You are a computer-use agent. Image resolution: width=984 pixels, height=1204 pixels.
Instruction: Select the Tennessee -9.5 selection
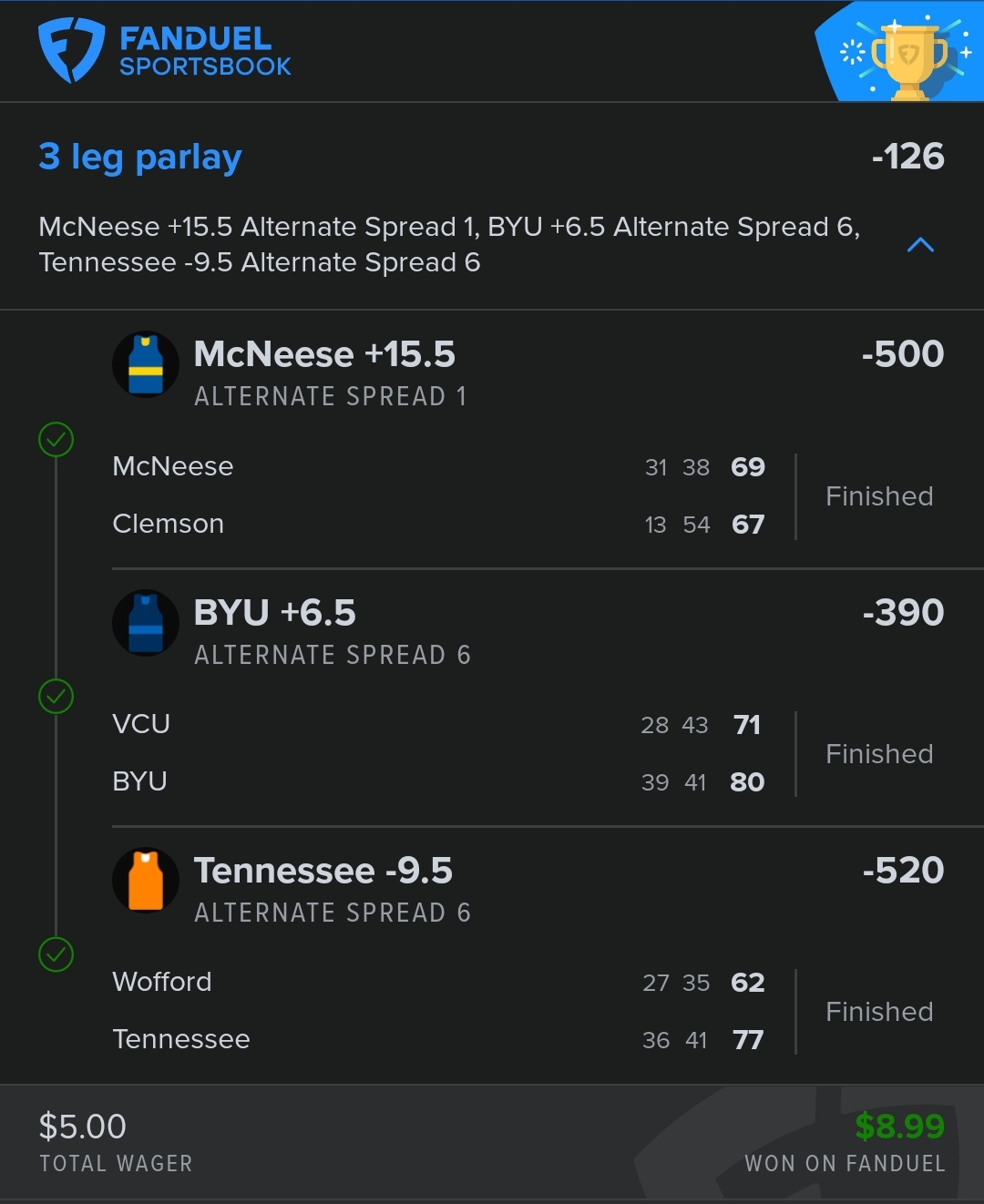[x=323, y=871]
